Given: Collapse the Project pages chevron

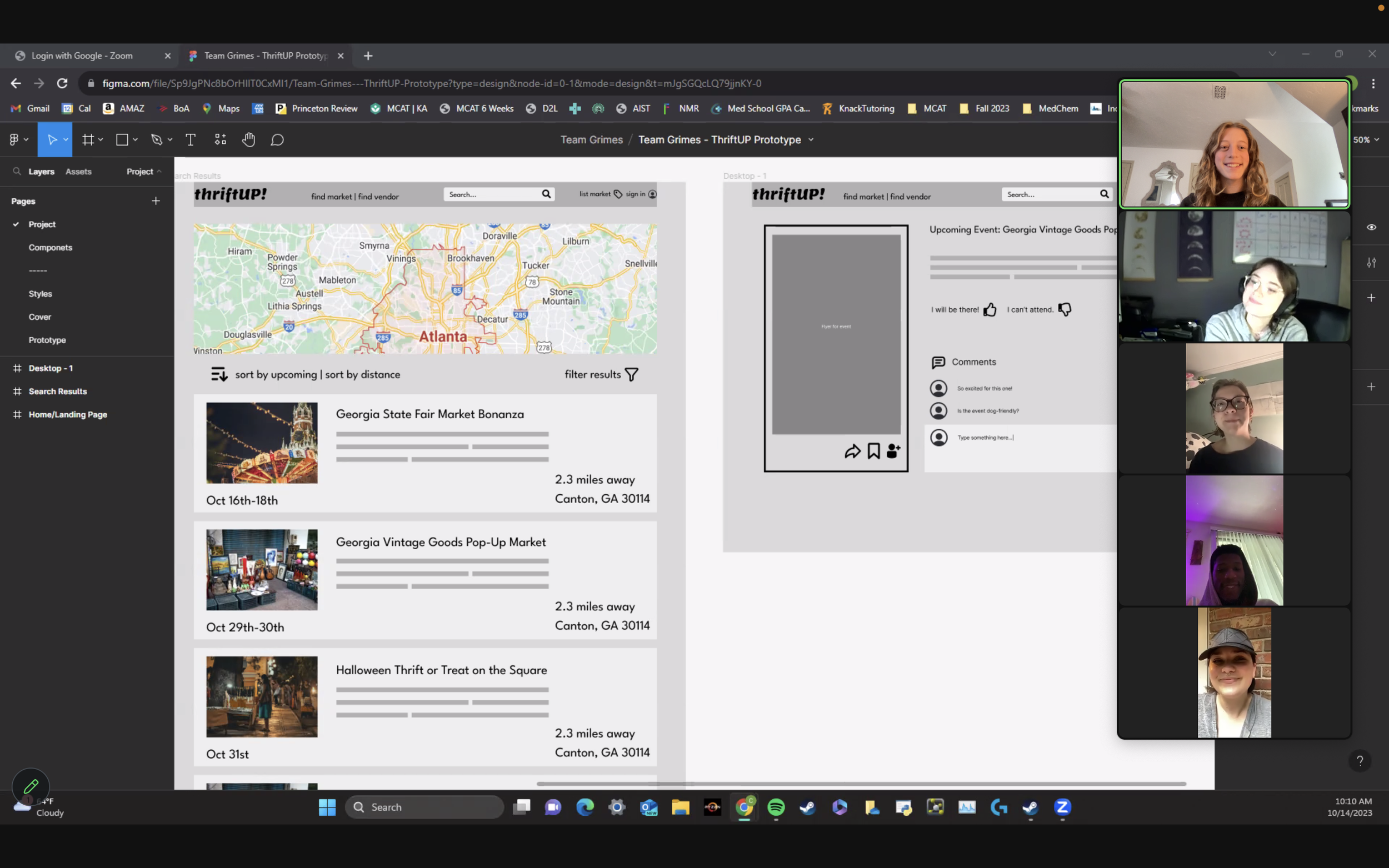Looking at the screenshot, I should point(159,171).
